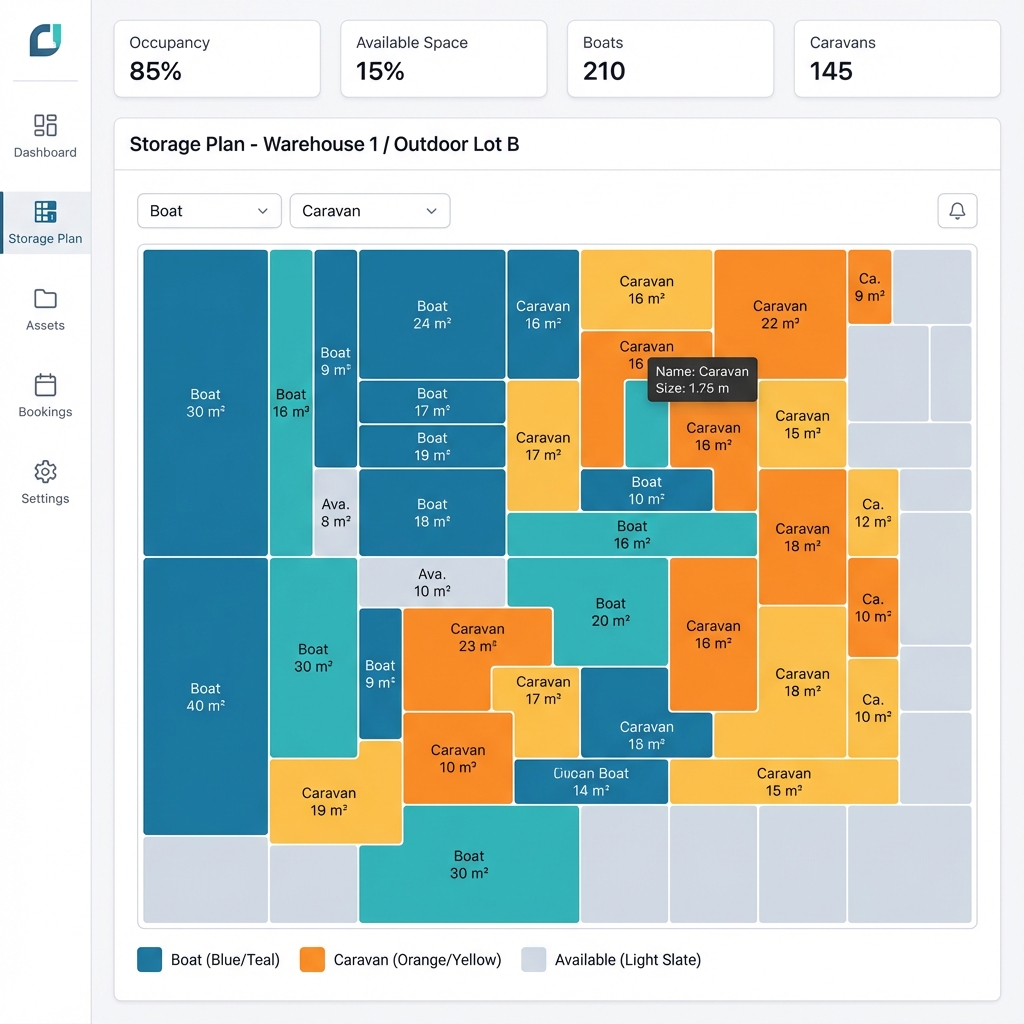Open the Occupancy 85% card

tap(217, 59)
